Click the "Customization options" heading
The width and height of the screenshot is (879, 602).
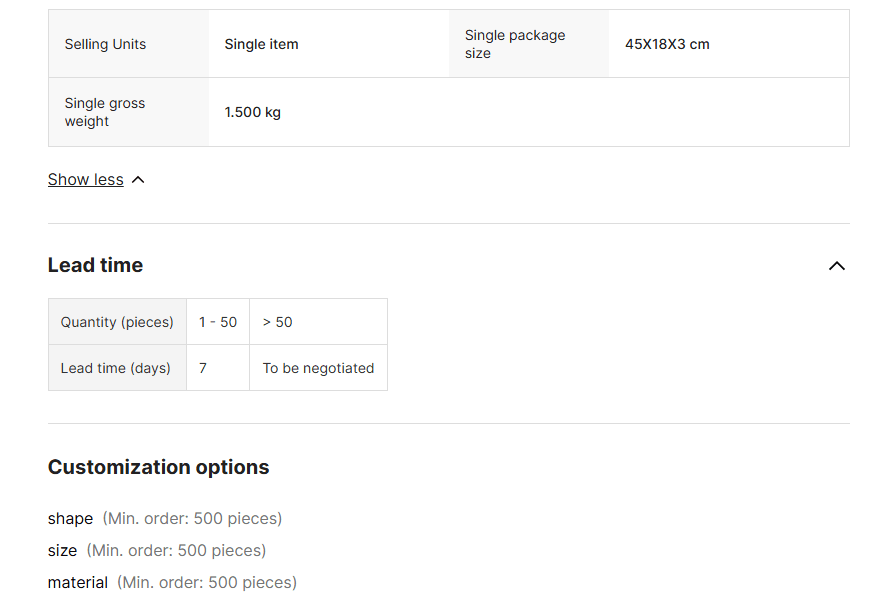tap(158, 467)
